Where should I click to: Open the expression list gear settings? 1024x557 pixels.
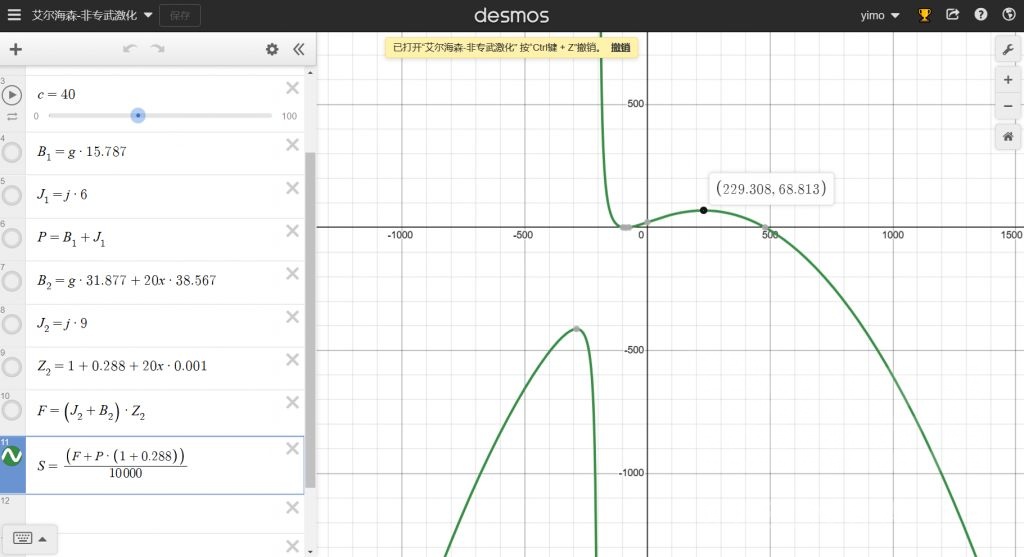(272, 50)
